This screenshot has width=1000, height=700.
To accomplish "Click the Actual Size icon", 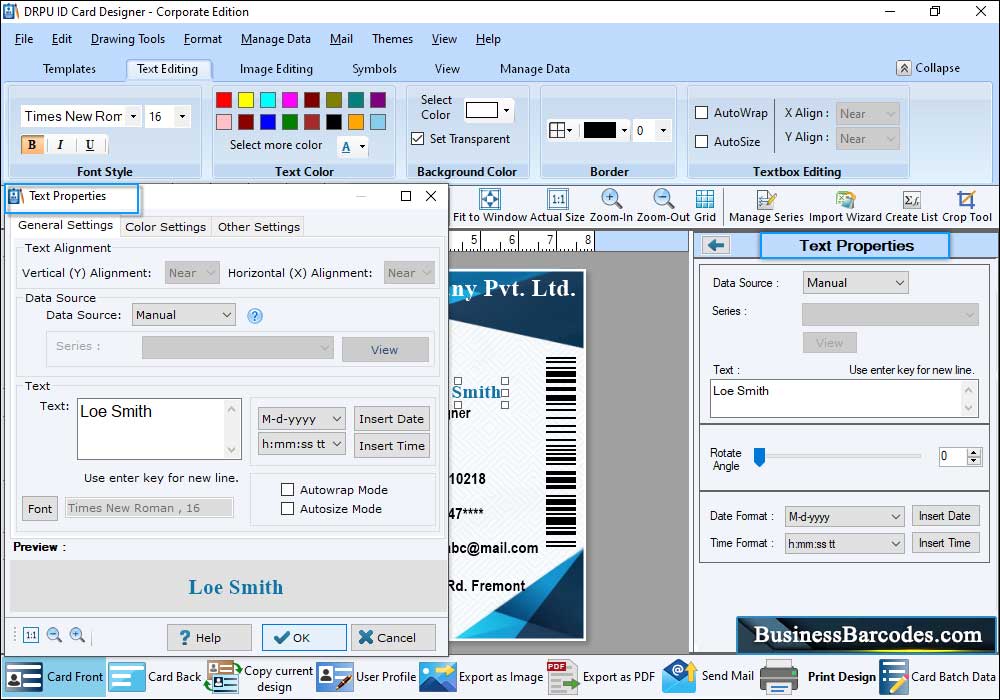I will (557, 199).
